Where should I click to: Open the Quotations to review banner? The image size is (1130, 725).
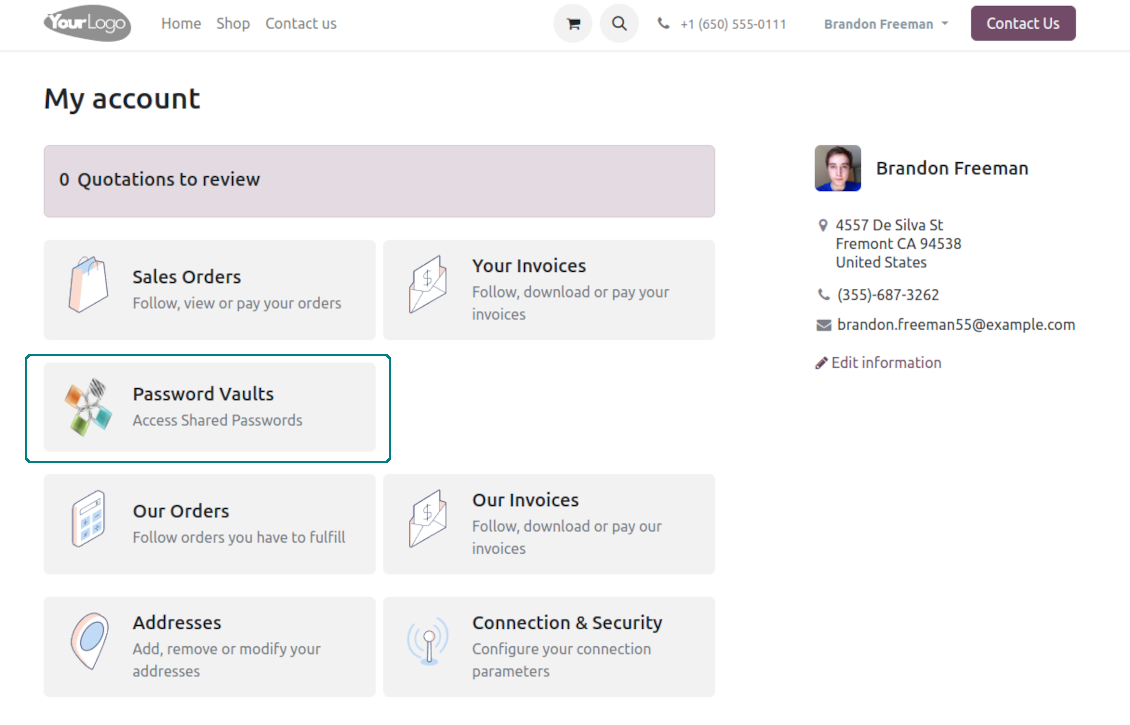click(378, 180)
